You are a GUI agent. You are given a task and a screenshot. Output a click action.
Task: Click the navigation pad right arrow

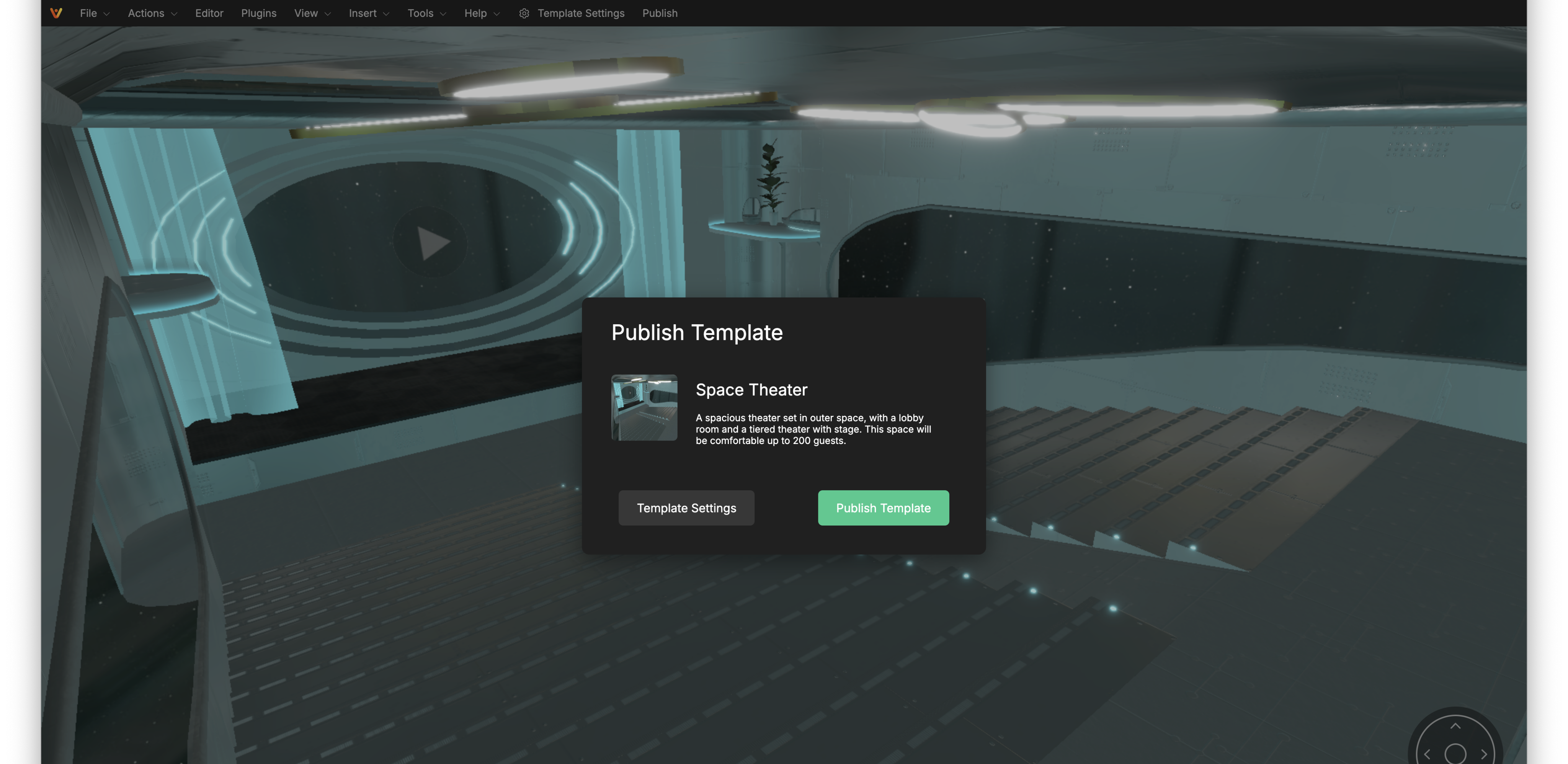[1484, 754]
